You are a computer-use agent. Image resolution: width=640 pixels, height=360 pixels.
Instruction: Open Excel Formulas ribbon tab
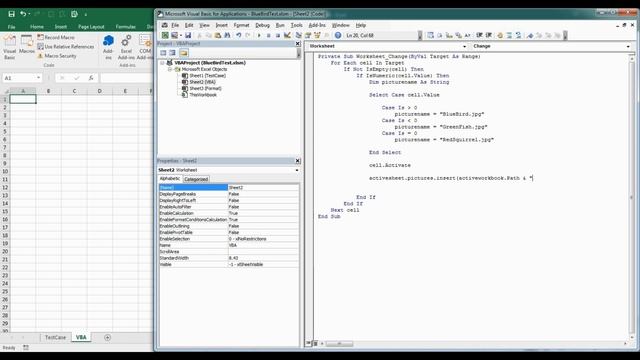point(125,27)
